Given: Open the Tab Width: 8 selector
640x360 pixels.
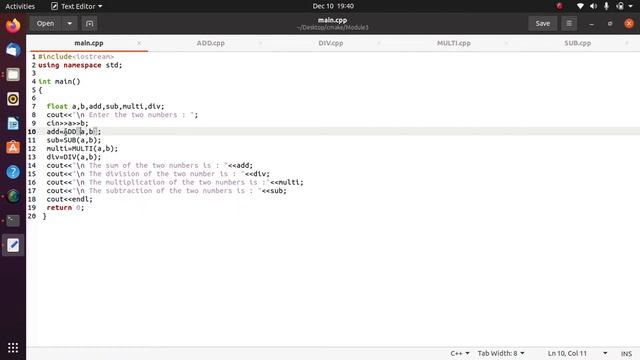Looking at the screenshot, I should pos(501,353).
